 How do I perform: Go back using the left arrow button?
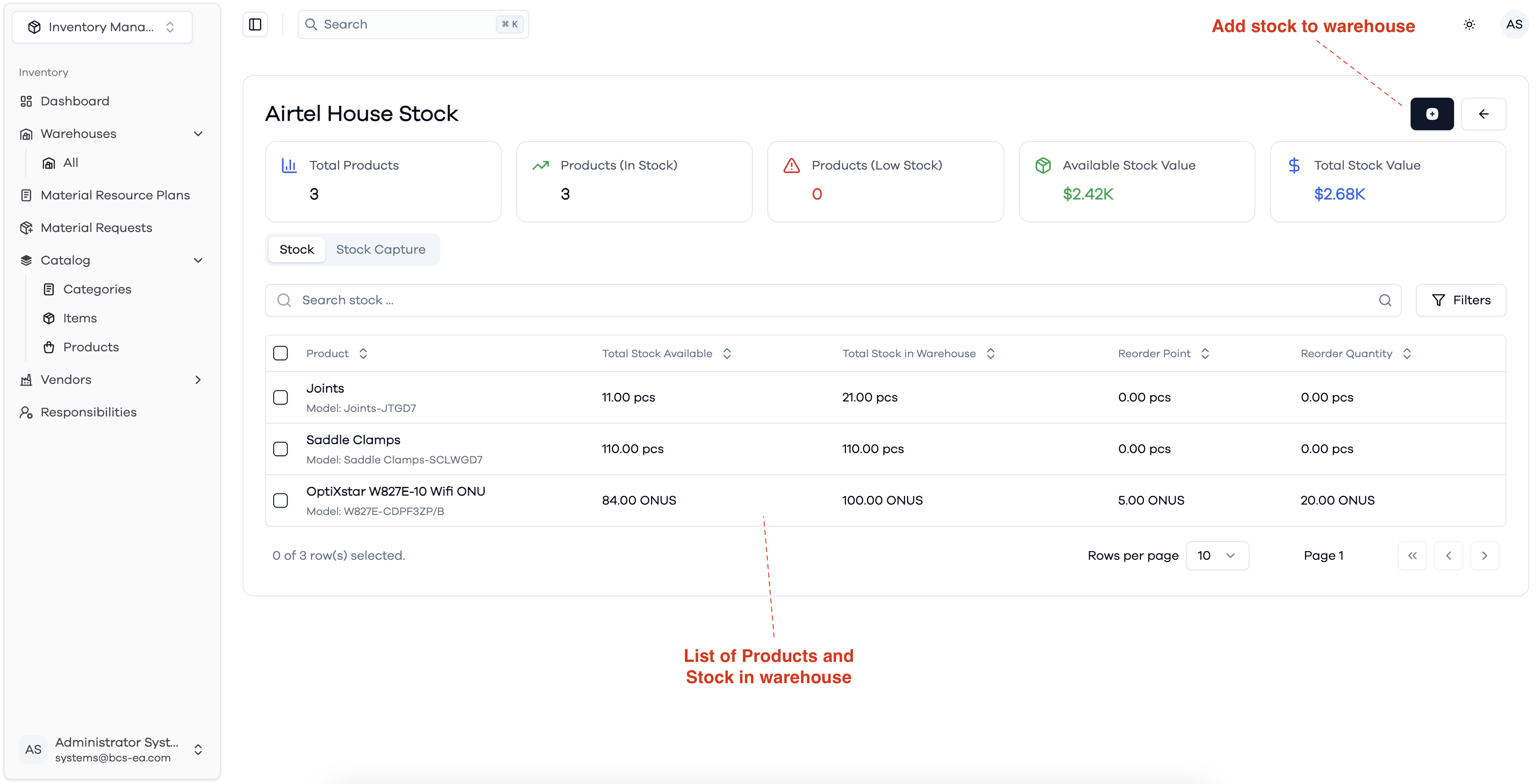point(1483,113)
